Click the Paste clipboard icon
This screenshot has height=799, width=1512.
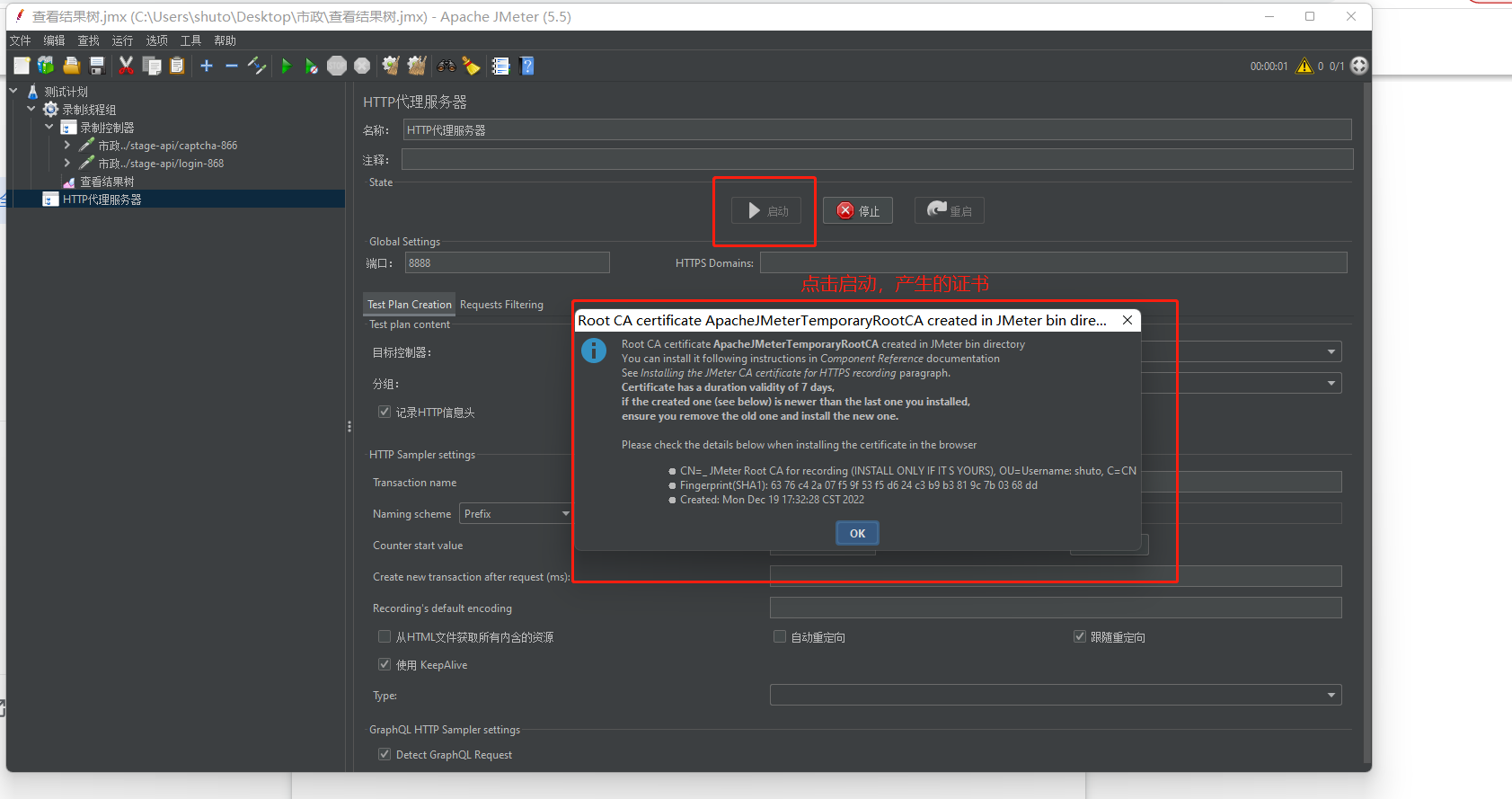(177, 66)
